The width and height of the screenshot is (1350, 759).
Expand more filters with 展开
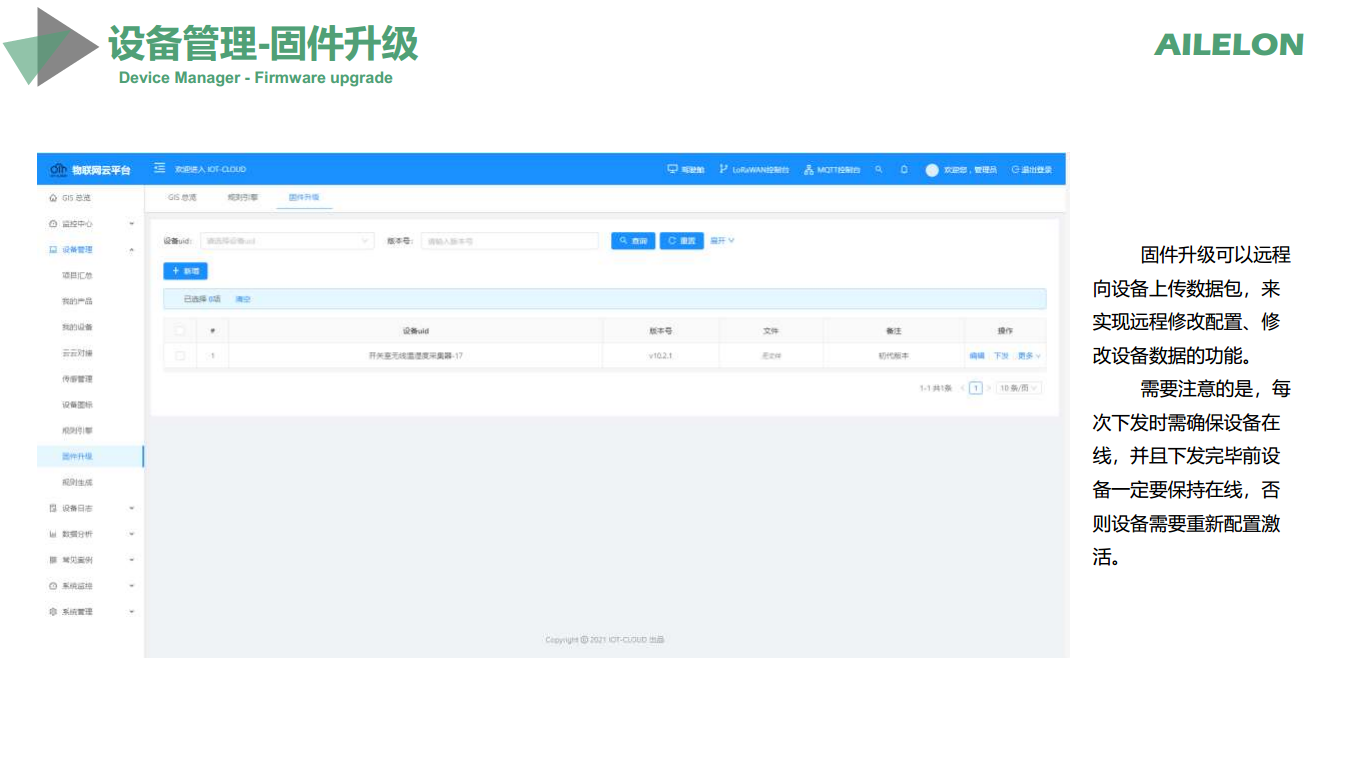[x=722, y=241]
